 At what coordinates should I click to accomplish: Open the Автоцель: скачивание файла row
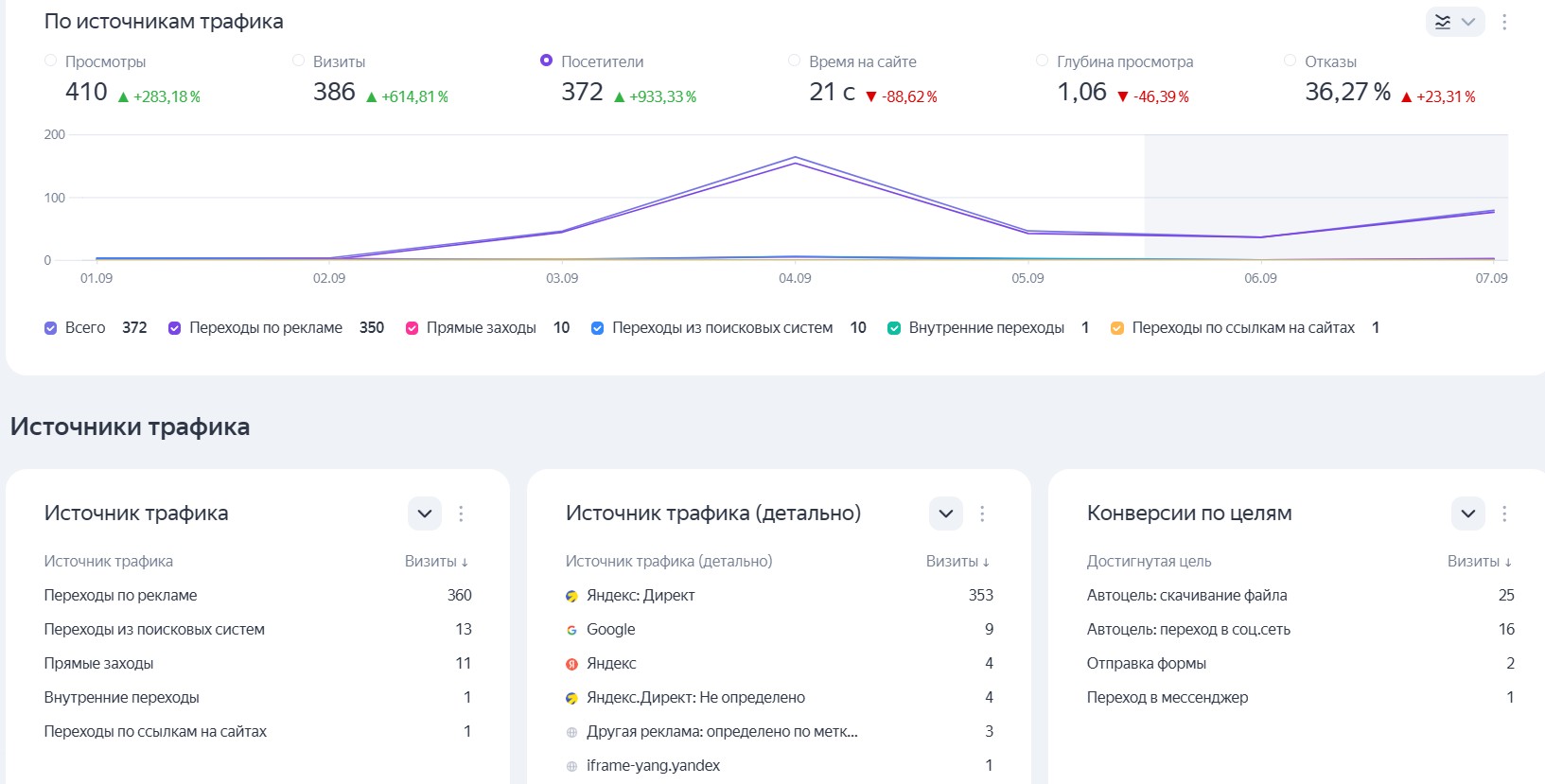[1186, 595]
